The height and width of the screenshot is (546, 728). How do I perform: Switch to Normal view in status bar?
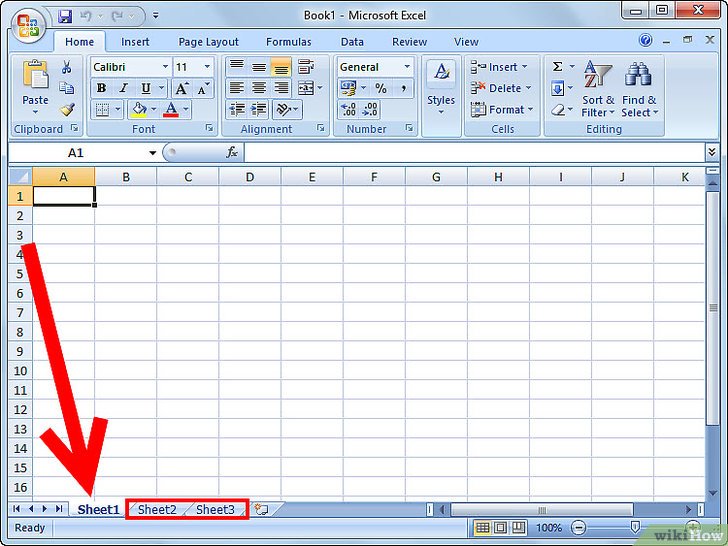point(482,527)
